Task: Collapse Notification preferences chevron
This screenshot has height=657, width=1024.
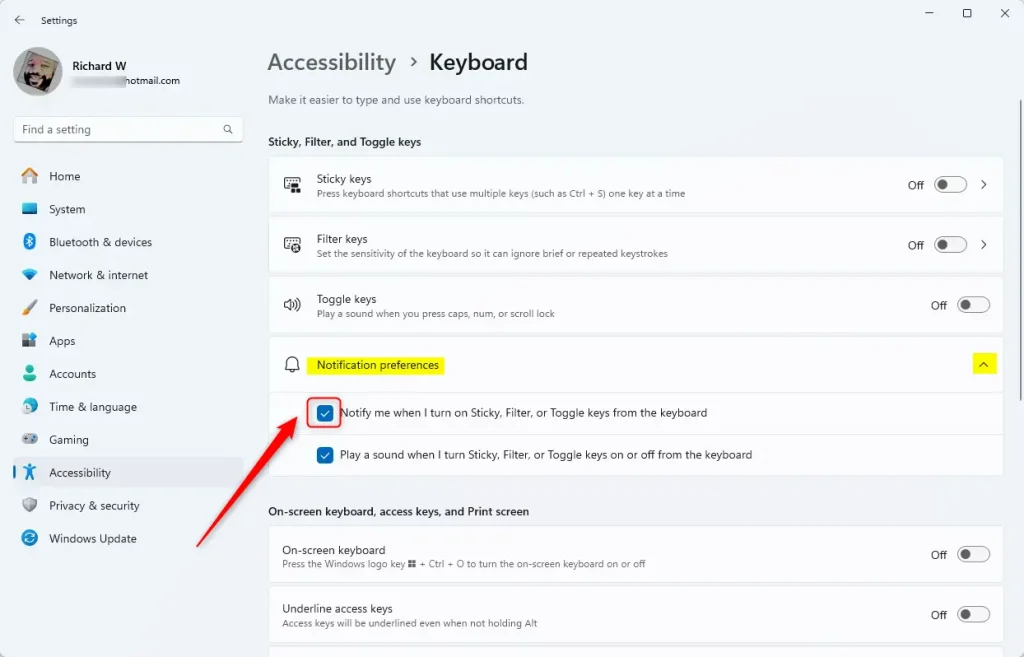Action: (984, 364)
